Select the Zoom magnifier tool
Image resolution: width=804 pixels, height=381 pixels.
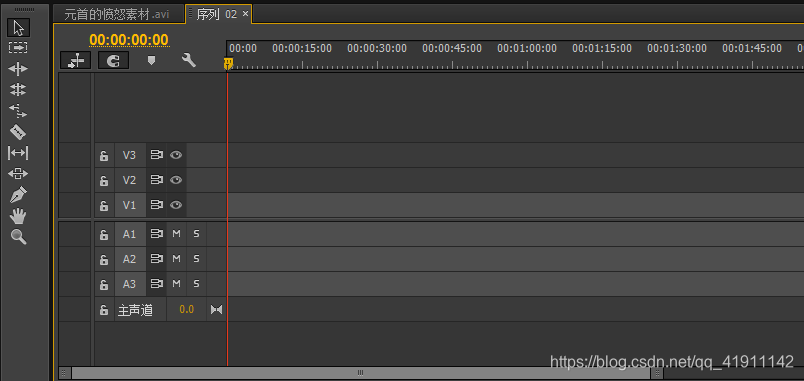(x=18, y=236)
